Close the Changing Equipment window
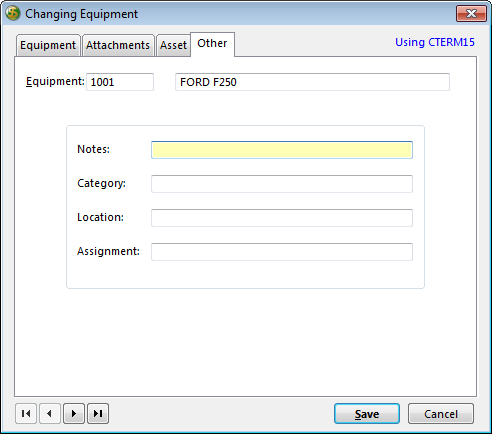Screen dimensions: 492x434 [x=471, y=14]
